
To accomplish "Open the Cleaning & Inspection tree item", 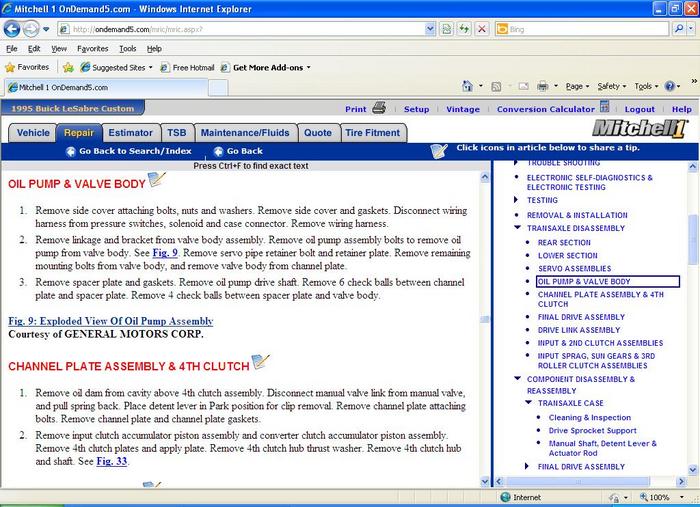I will (x=590, y=417).
